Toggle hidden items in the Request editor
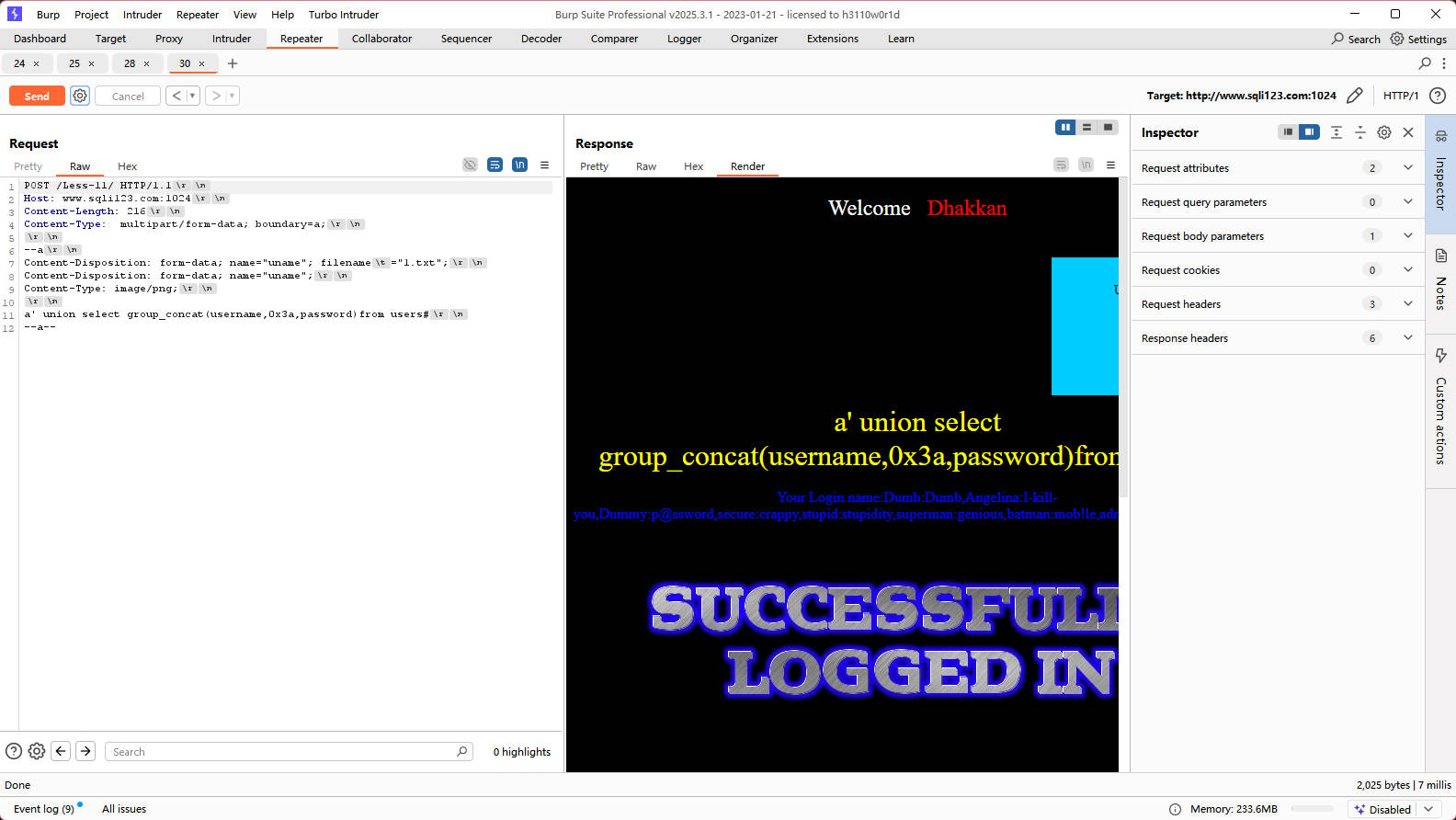The height and width of the screenshot is (820, 1456). click(x=470, y=165)
